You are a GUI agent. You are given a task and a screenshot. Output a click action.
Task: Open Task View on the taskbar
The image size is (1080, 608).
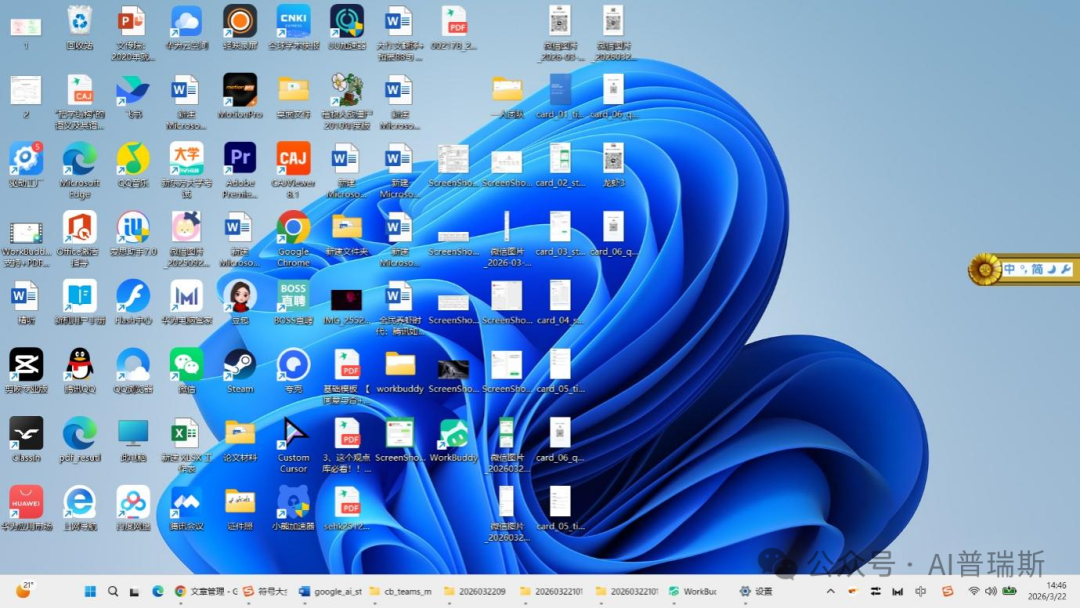point(135,591)
